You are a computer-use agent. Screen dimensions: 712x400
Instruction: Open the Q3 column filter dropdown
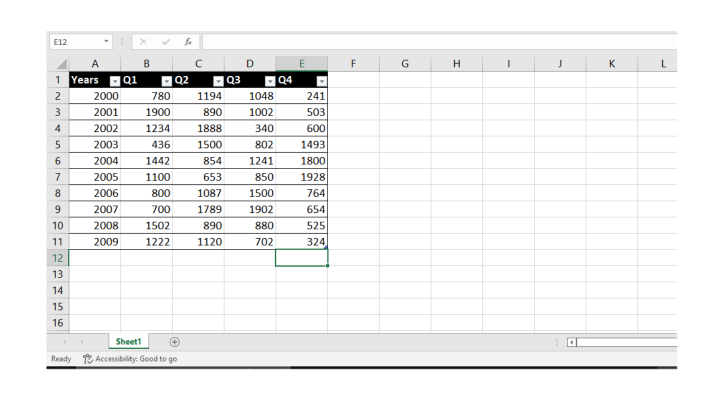tap(270, 81)
